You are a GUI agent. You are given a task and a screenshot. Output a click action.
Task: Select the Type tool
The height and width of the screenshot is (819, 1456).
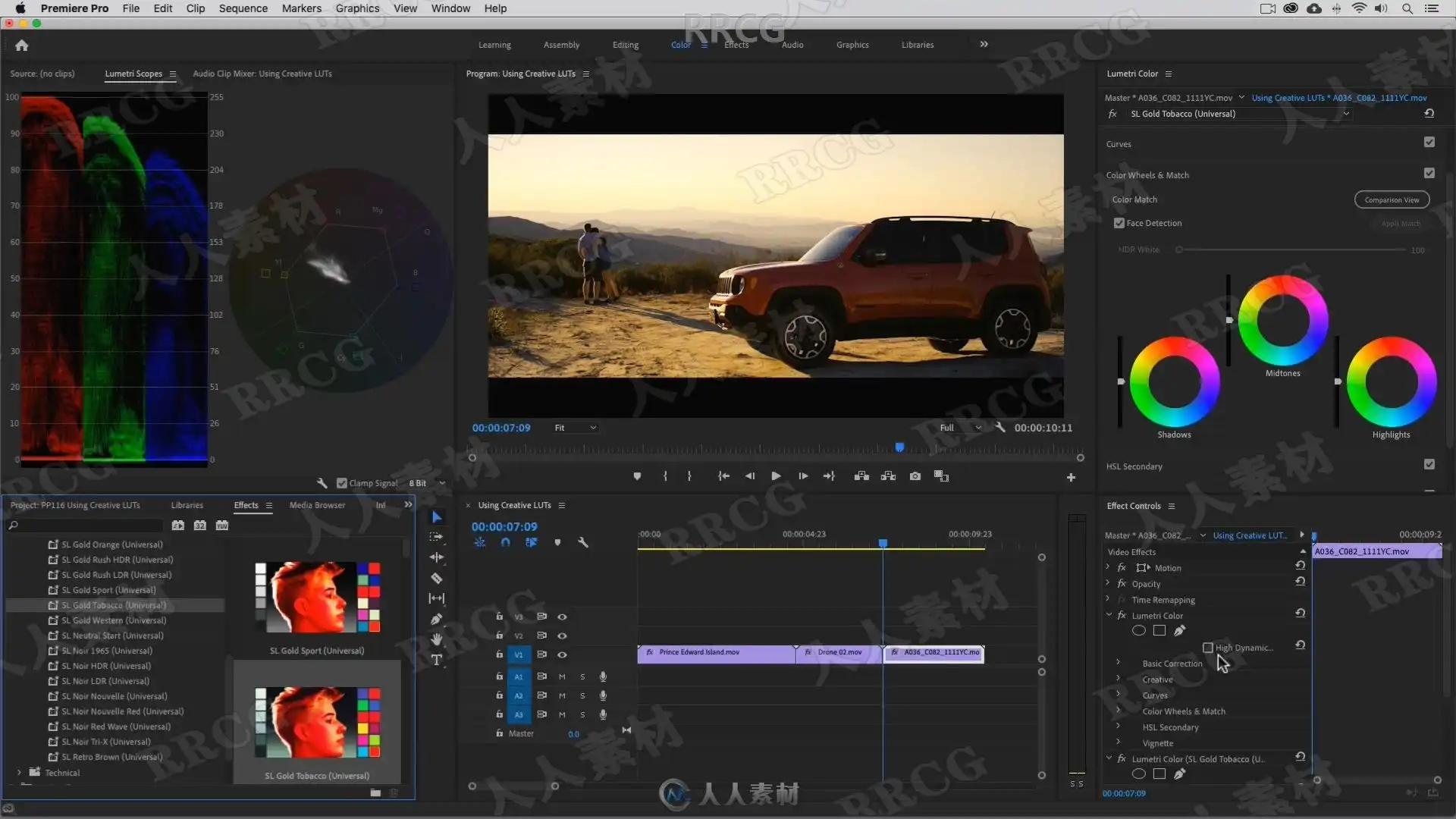pyautogui.click(x=437, y=660)
